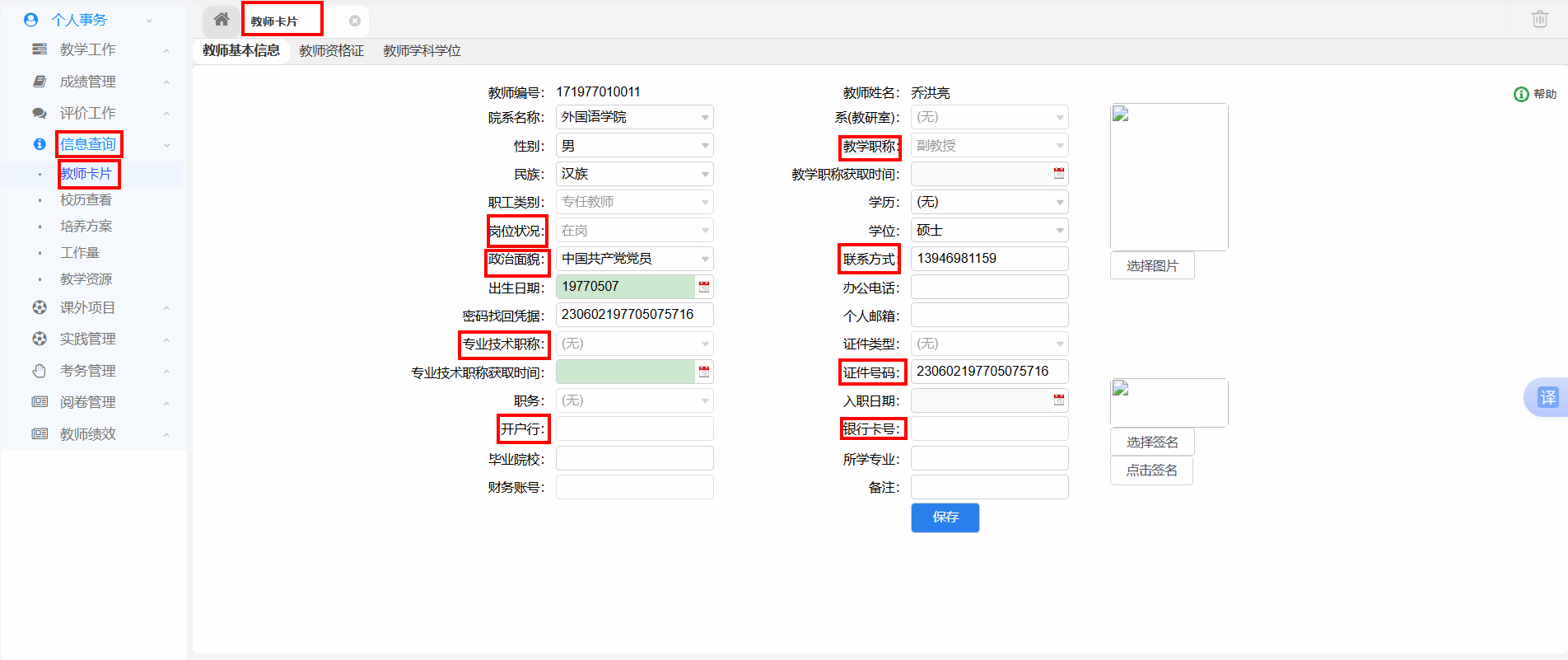Expand the 教学工作 sidebar menu

tap(88, 50)
